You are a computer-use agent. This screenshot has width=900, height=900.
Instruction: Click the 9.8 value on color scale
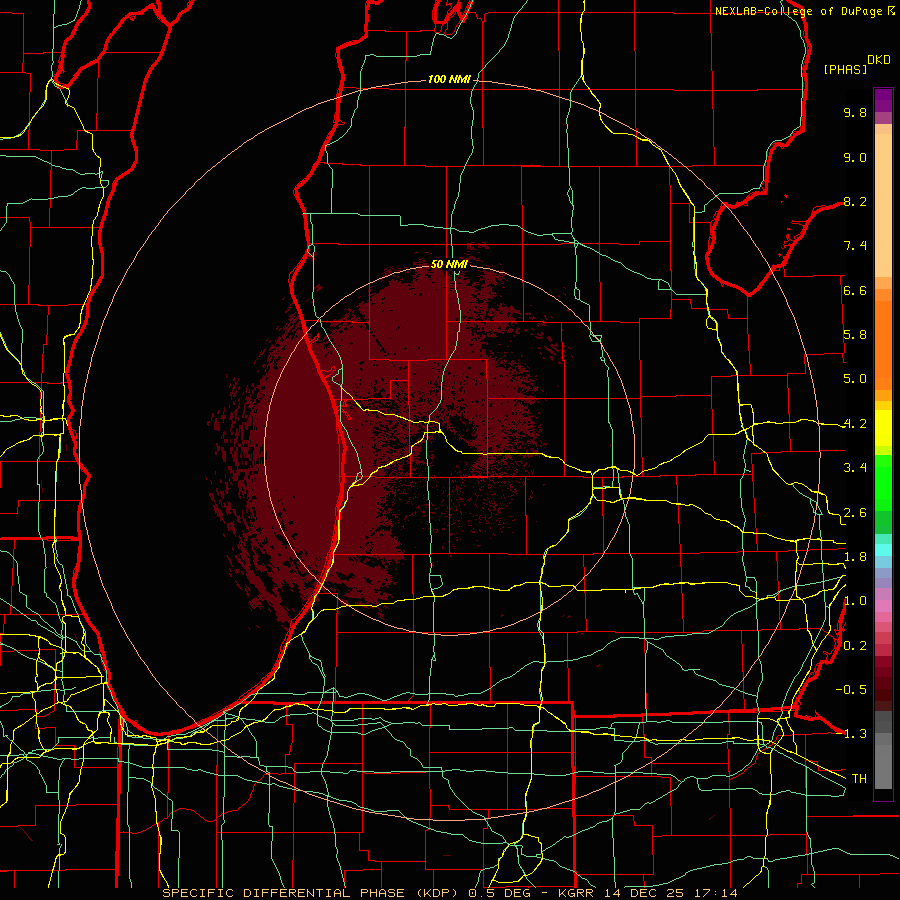855,112
